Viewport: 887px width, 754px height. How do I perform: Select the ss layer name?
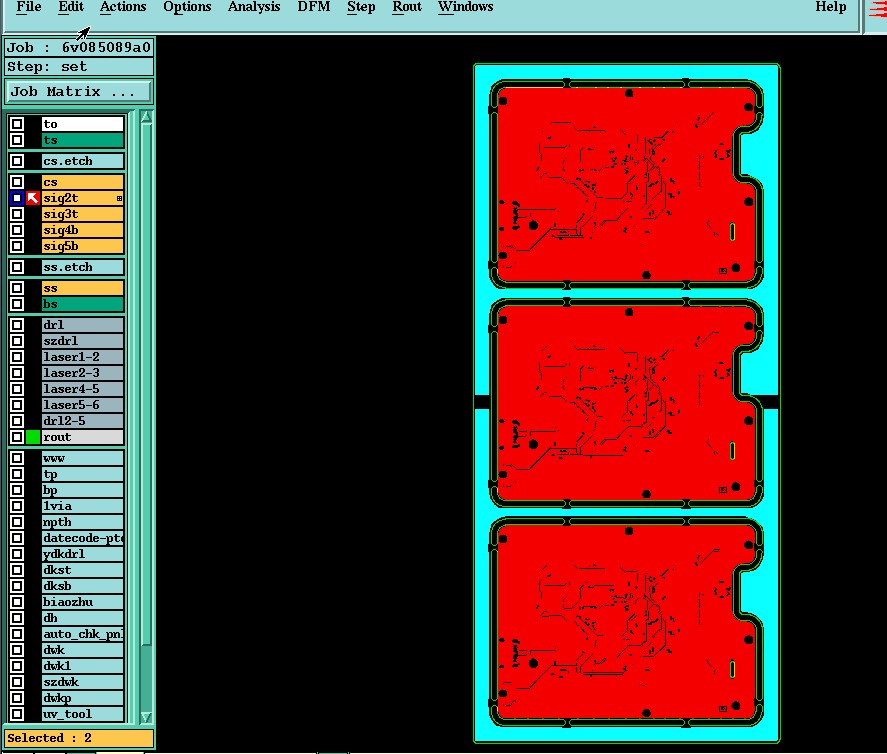tap(83, 288)
